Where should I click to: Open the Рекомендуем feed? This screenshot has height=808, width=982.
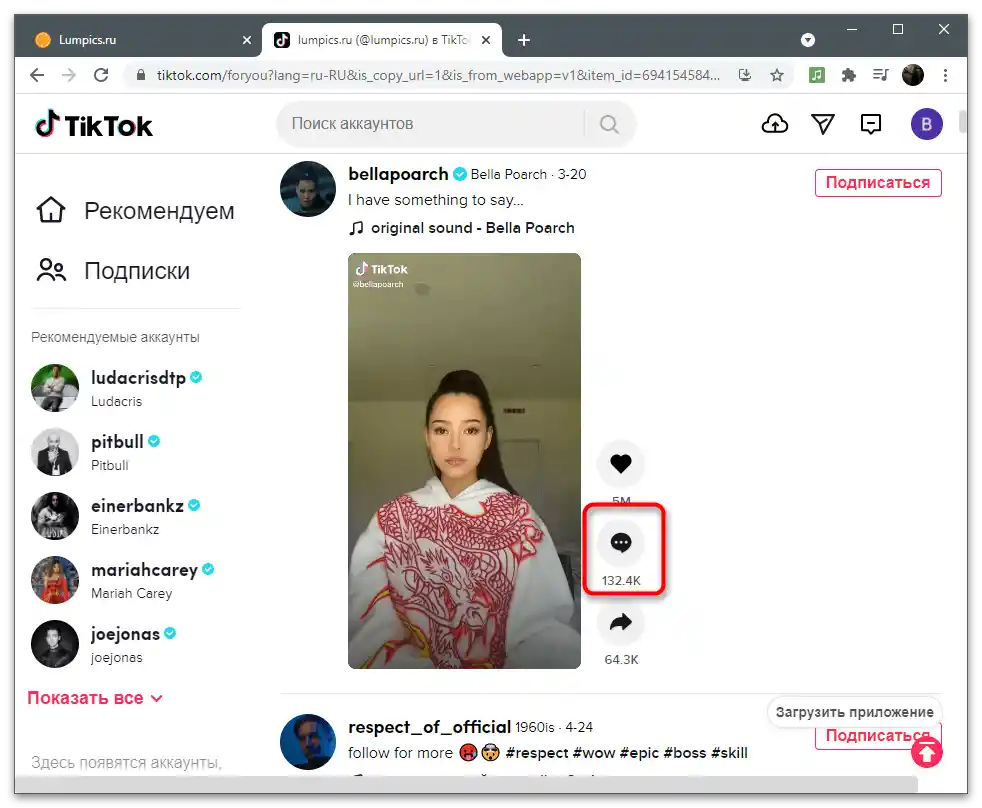click(x=135, y=210)
